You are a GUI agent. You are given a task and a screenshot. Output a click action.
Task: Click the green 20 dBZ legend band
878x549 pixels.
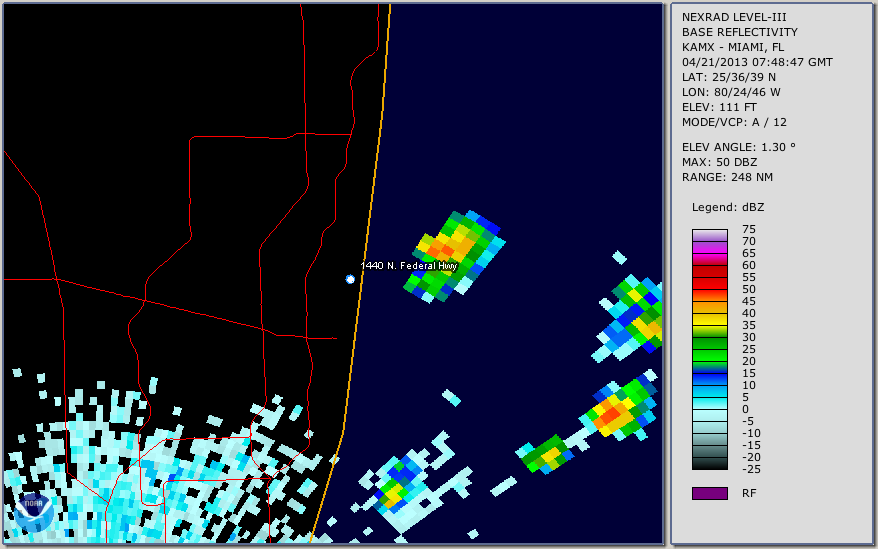[709, 356]
